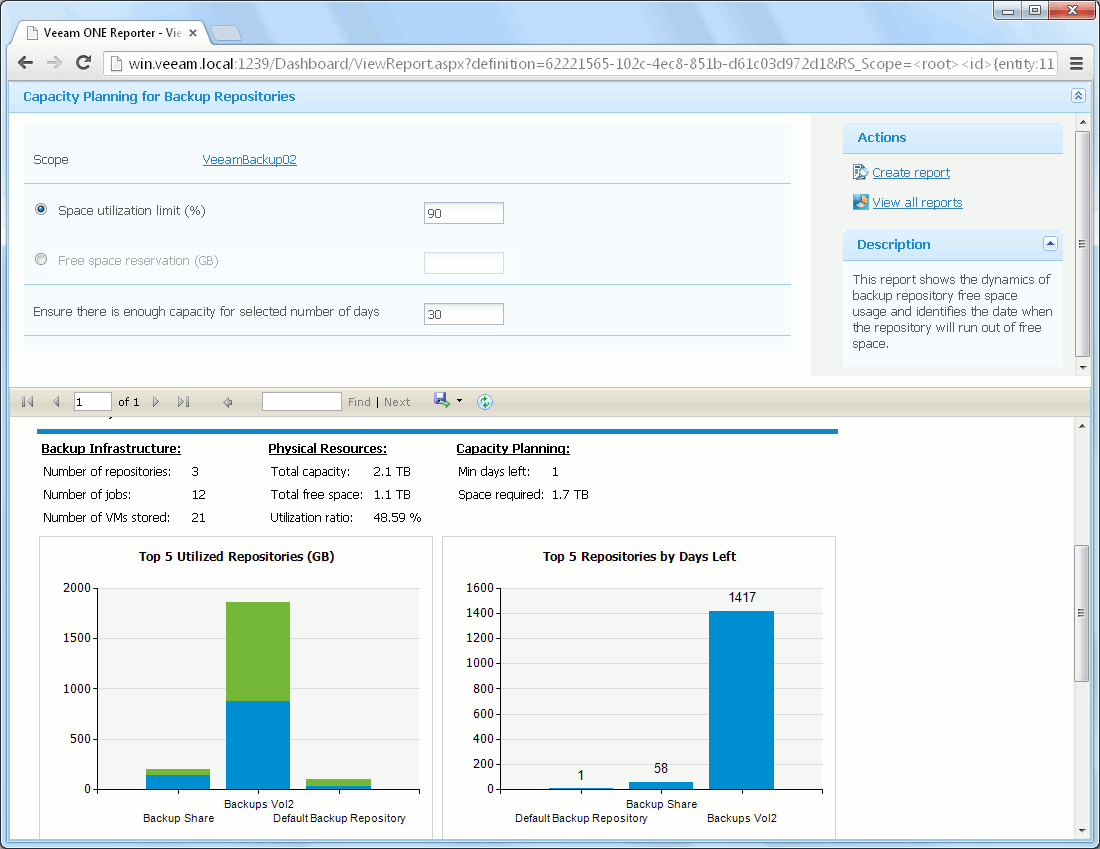1100x849 pixels.
Task: Open the VeeamBackup02 scope link
Action: pyautogui.click(x=249, y=159)
